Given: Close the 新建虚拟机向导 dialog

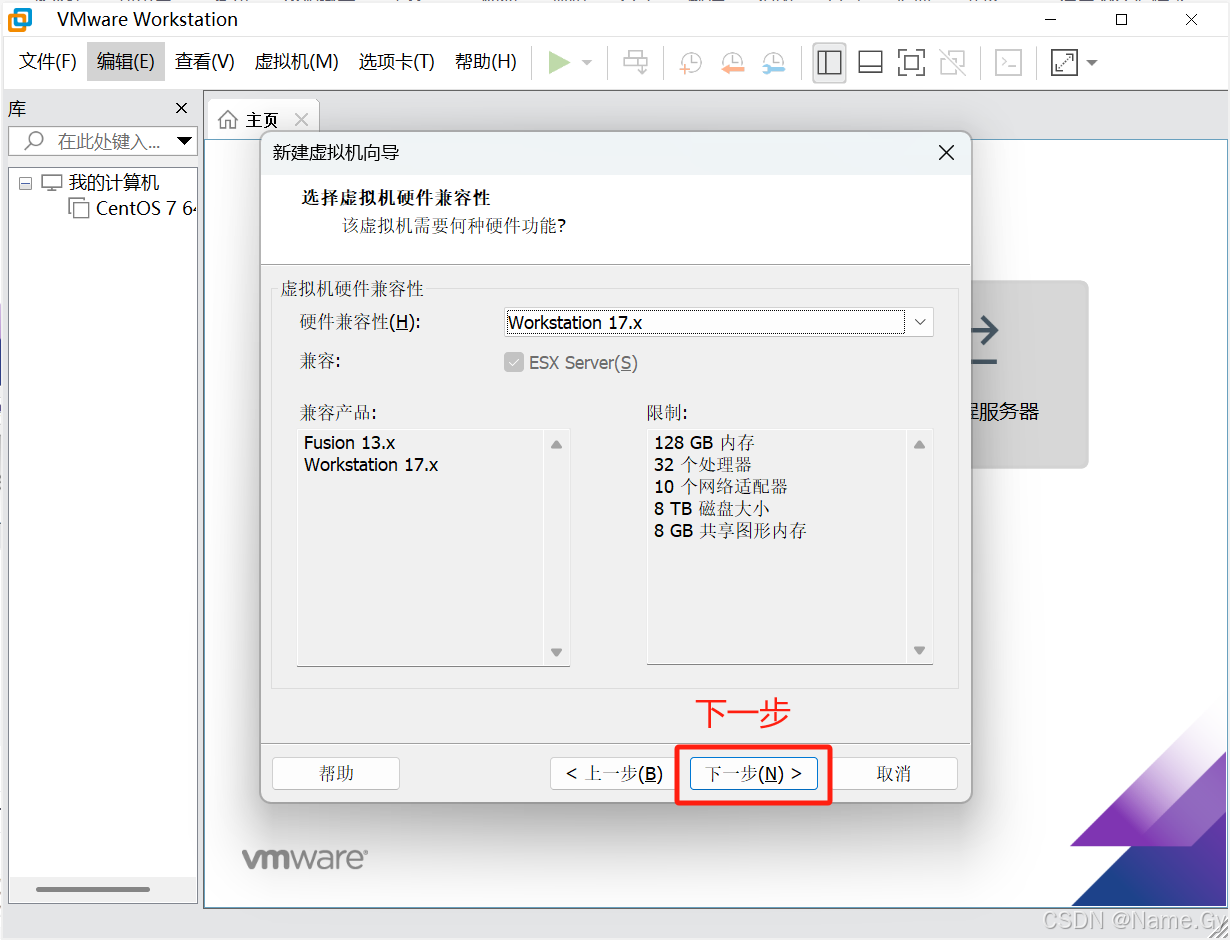Looking at the screenshot, I should click(946, 153).
